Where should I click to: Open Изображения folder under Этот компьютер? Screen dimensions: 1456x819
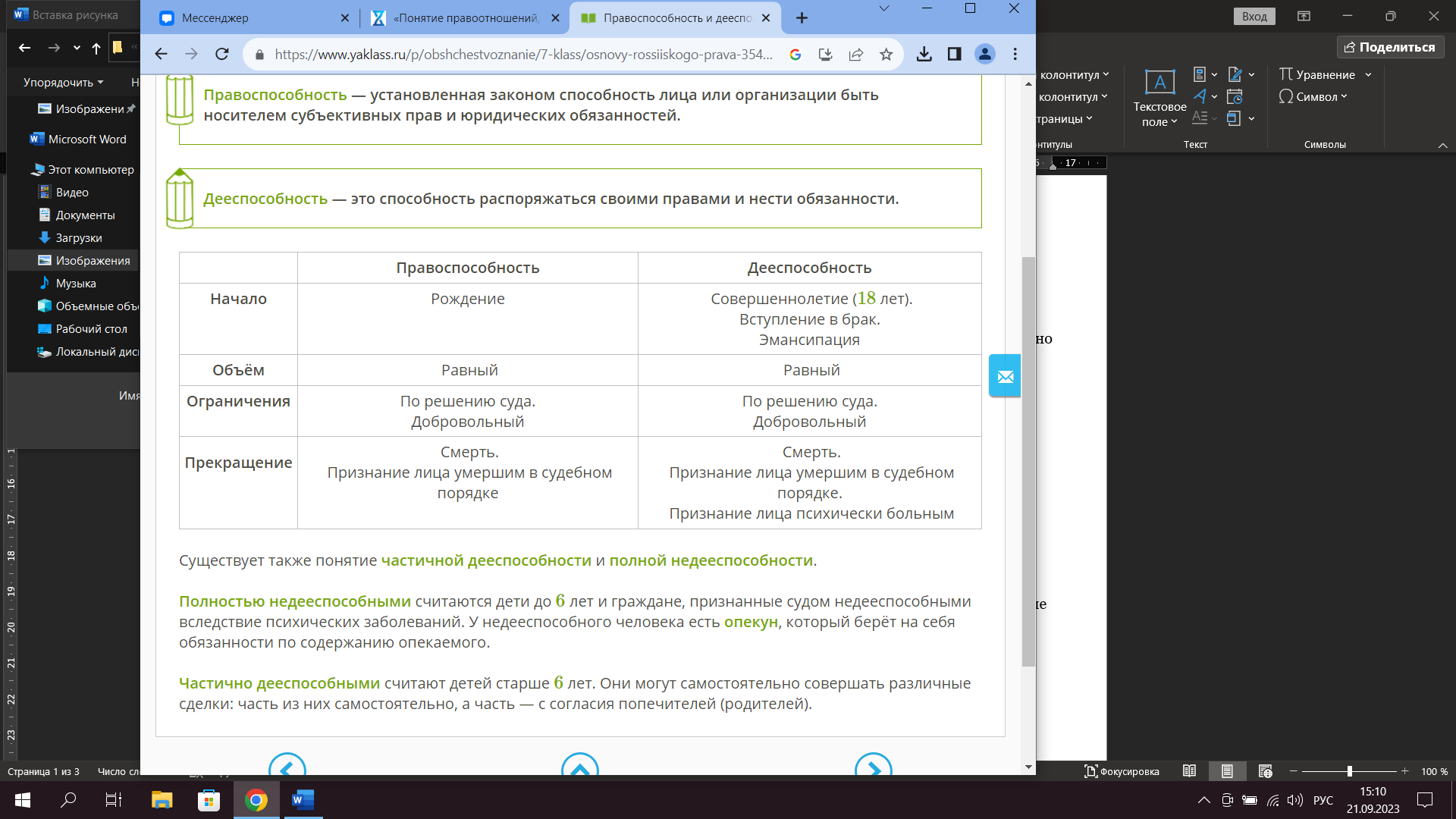pyautogui.click(x=84, y=260)
